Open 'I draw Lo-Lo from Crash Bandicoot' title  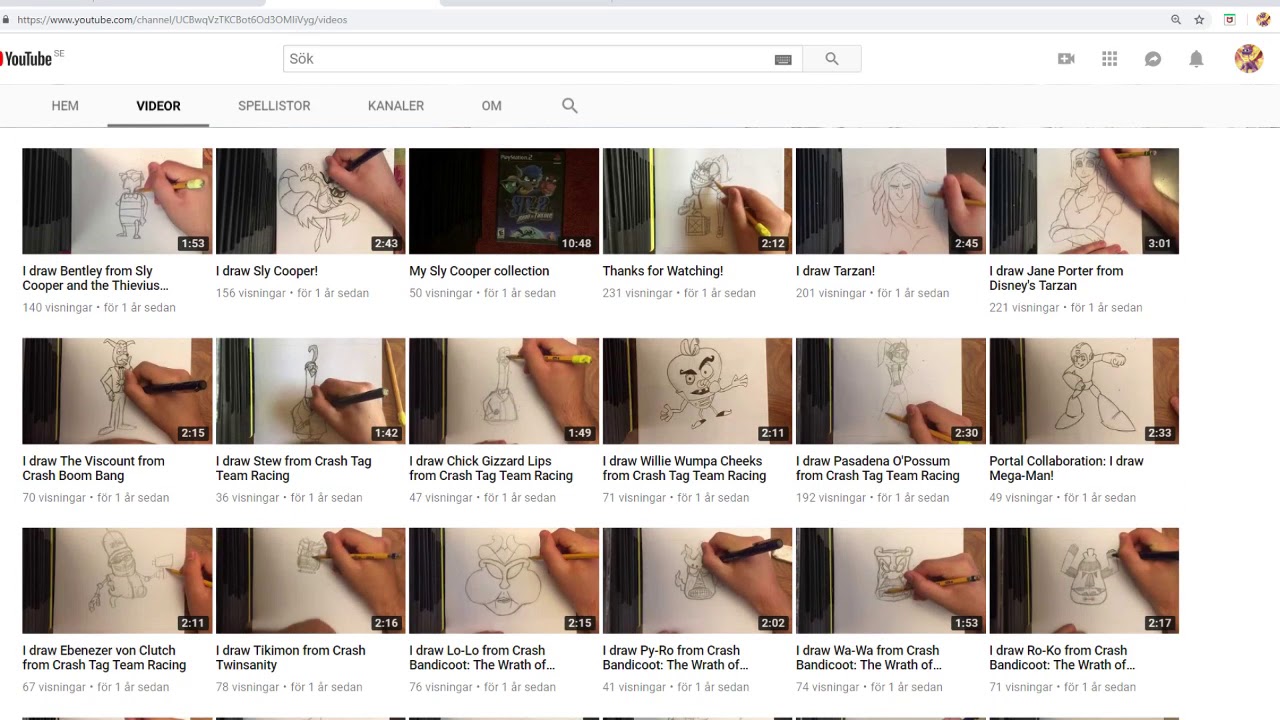482,658
